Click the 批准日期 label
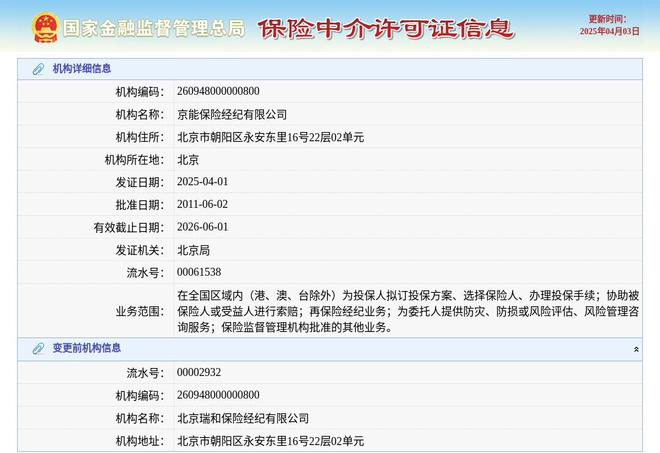Viewport: 660px width, 453px height. pos(140,205)
